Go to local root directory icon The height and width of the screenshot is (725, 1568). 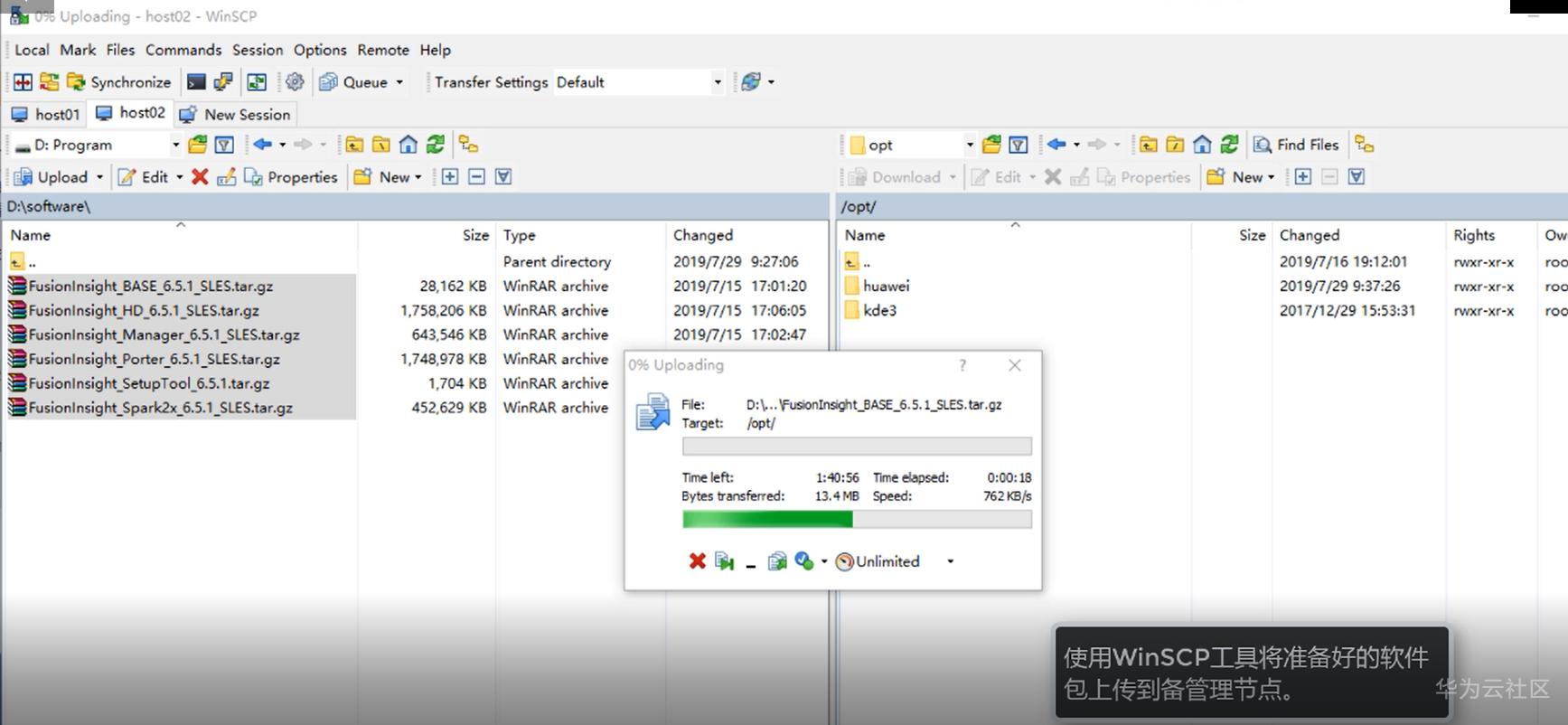[381, 145]
